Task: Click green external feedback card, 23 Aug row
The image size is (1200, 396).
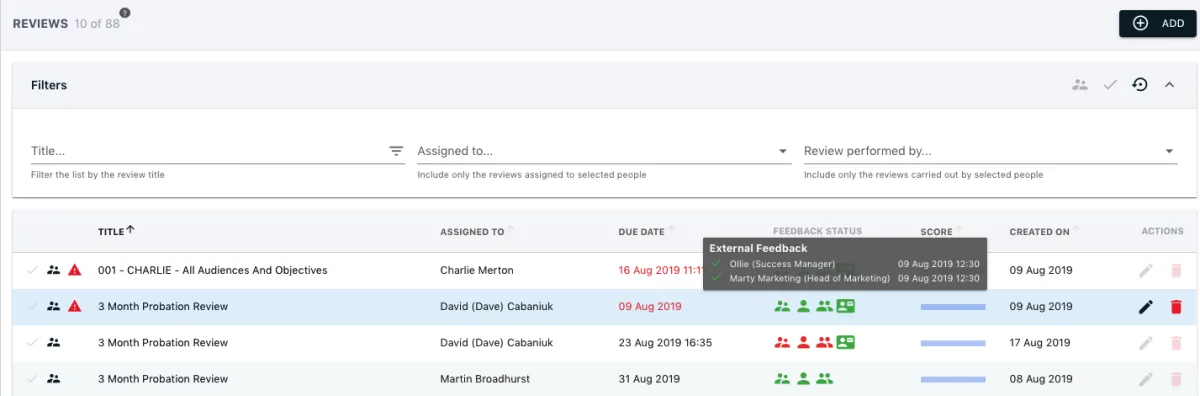Action: tap(846, 342)
